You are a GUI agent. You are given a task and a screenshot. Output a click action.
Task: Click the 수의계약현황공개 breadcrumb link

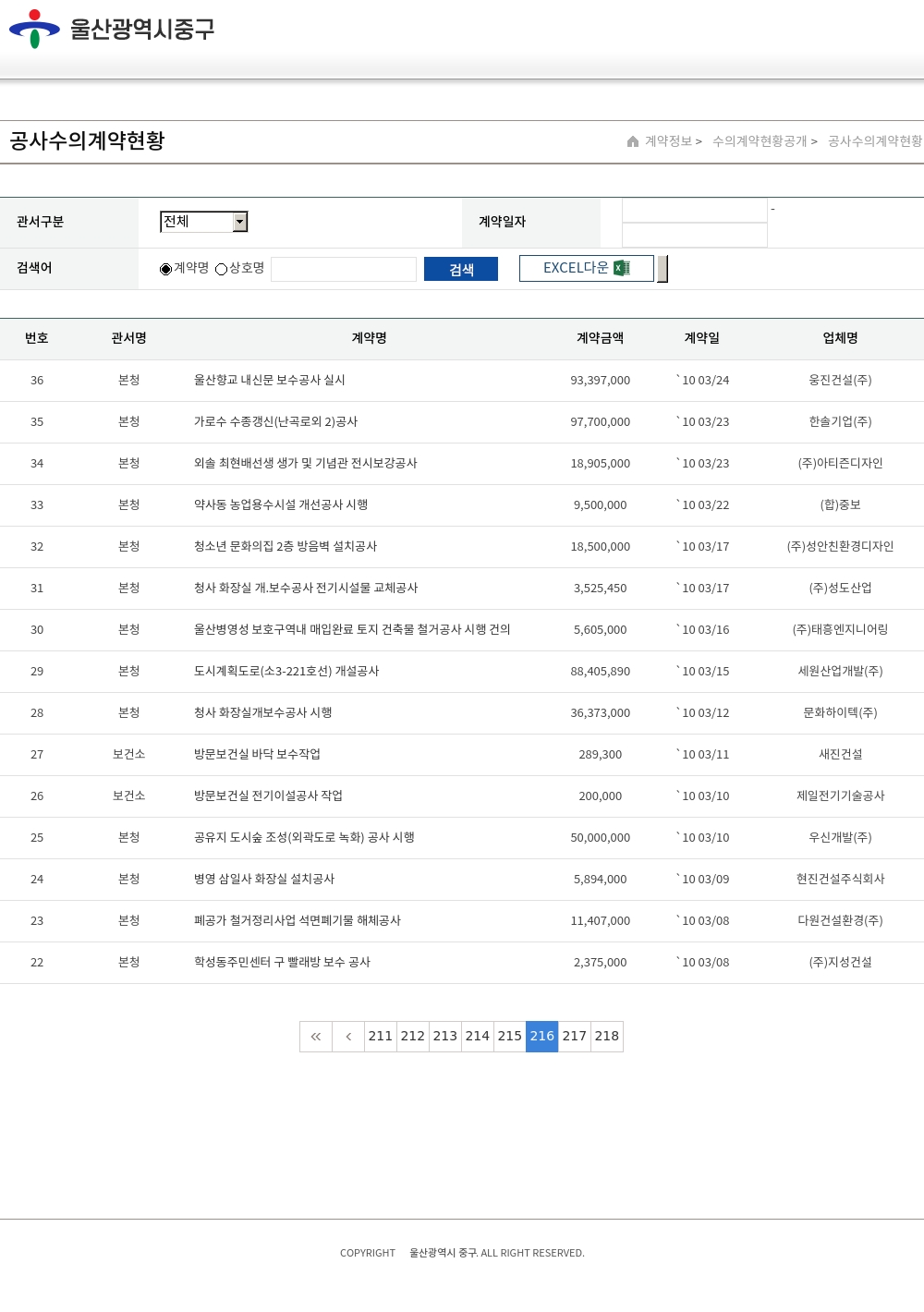(760, 141)
